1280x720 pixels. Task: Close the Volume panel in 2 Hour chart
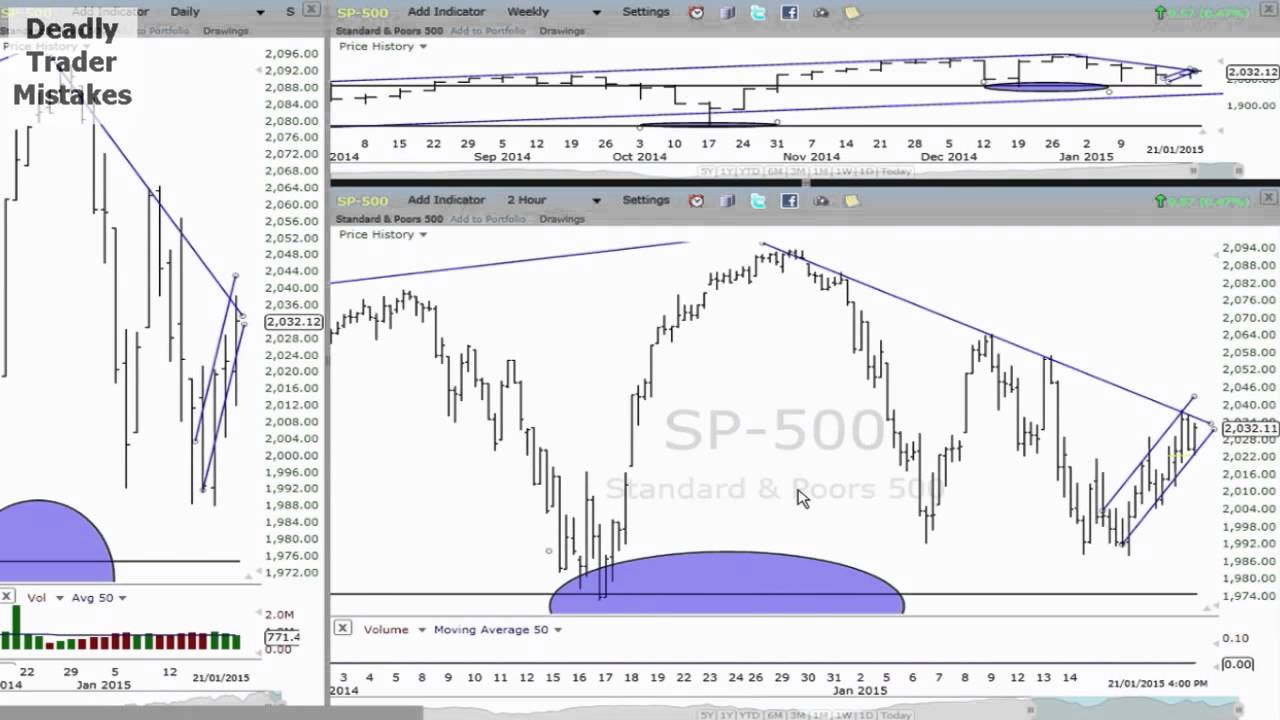342,628
